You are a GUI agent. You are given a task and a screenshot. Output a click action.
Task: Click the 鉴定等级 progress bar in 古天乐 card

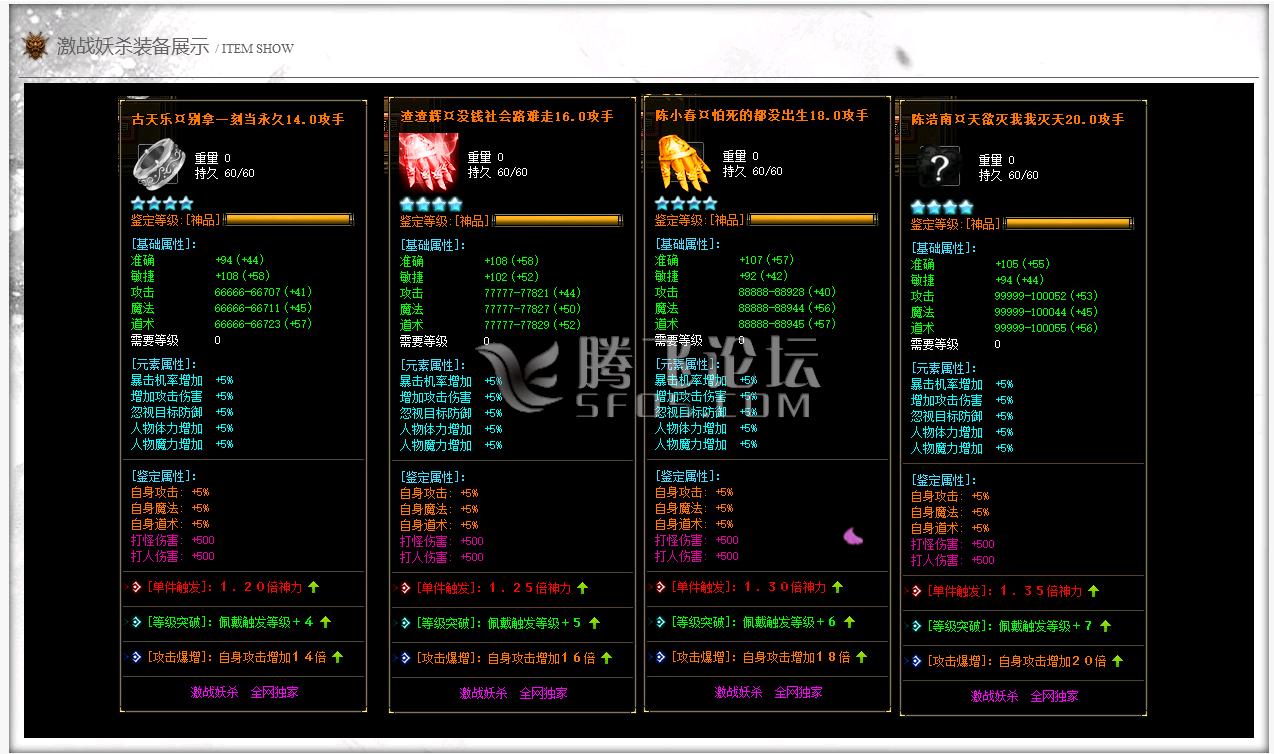(x=289, y=219)
